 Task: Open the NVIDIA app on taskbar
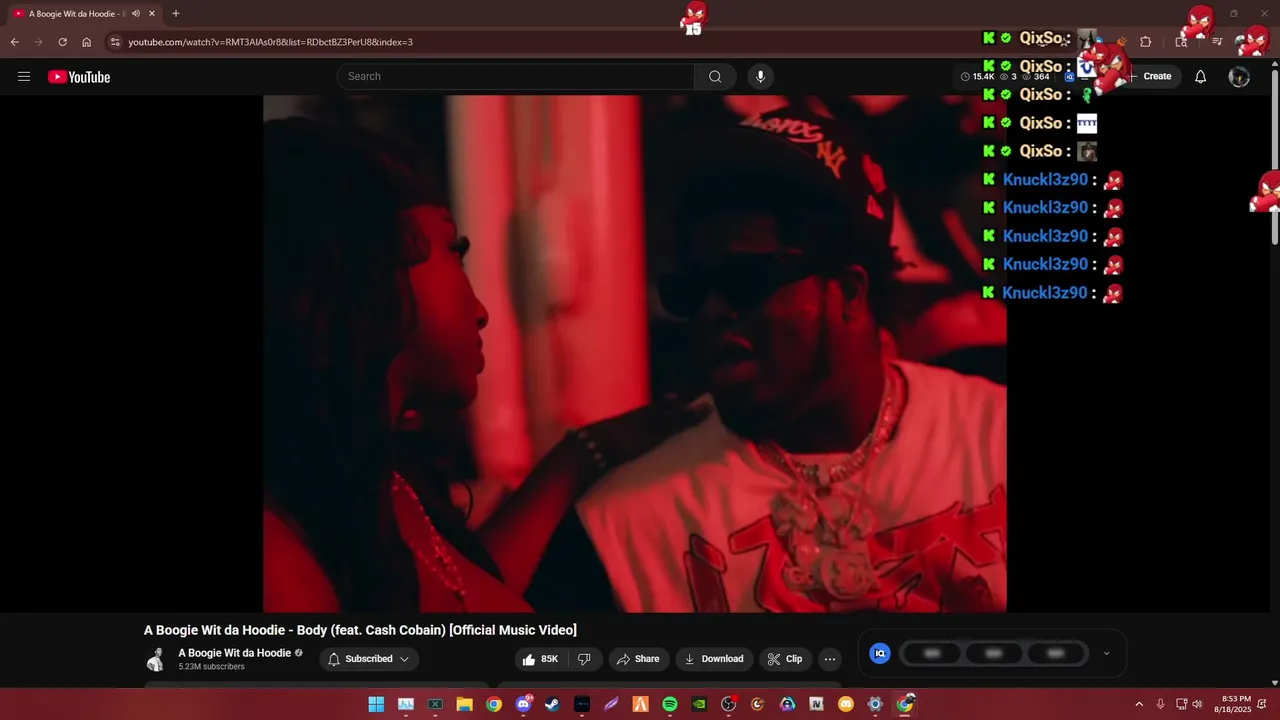(x=699, y=704)
